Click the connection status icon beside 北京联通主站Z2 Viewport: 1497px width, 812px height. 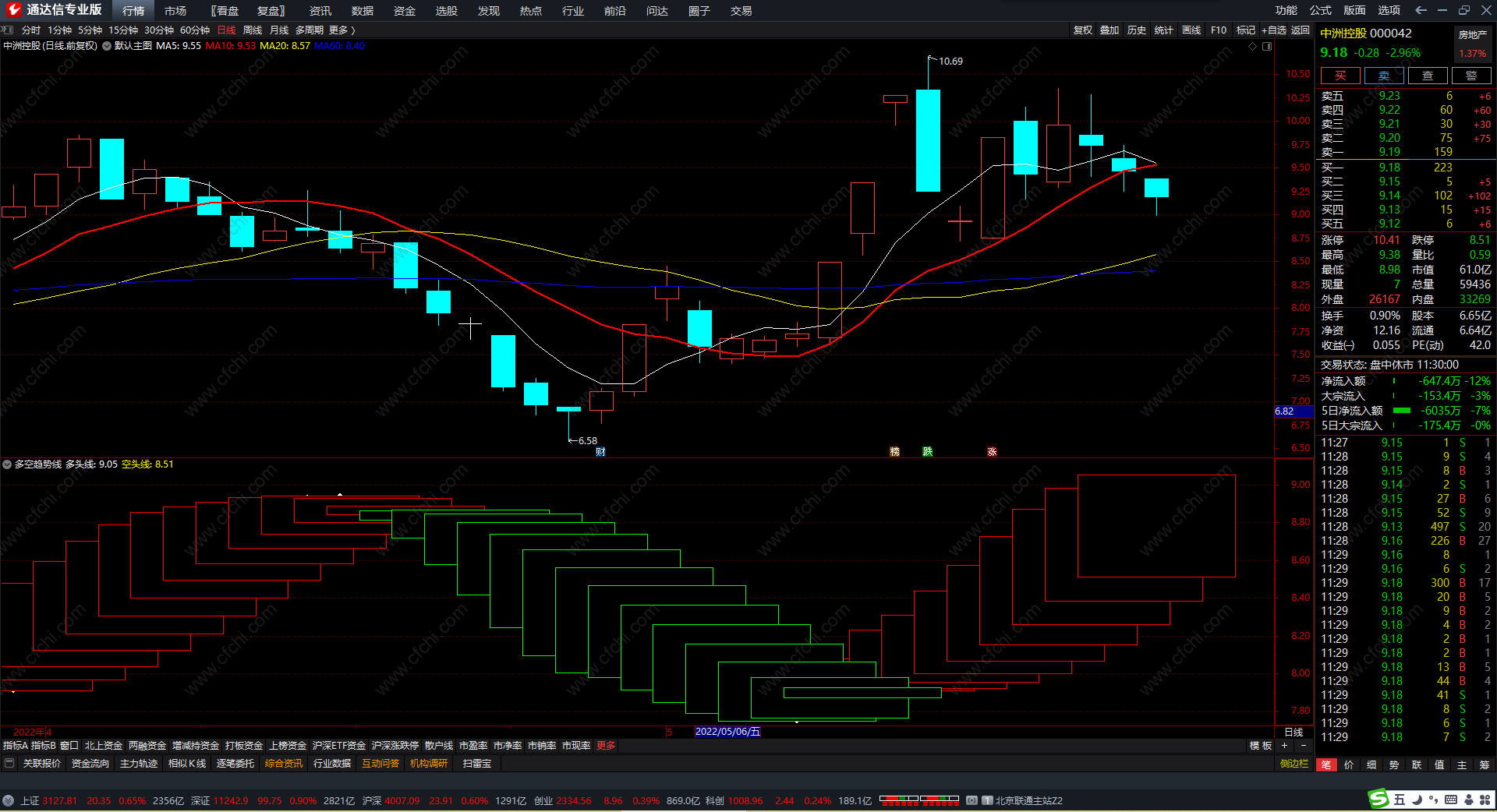(971, 800)
